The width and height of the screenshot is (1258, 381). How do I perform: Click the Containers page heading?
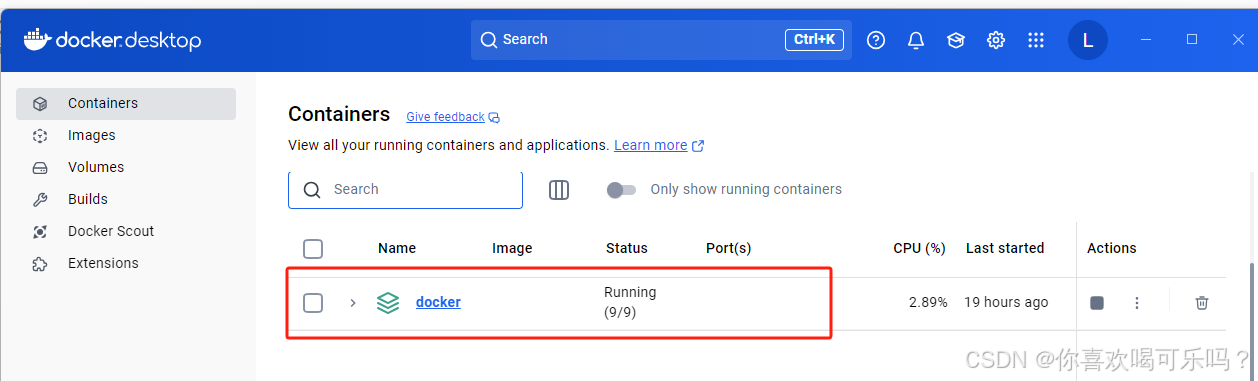(x=339, y=114)
